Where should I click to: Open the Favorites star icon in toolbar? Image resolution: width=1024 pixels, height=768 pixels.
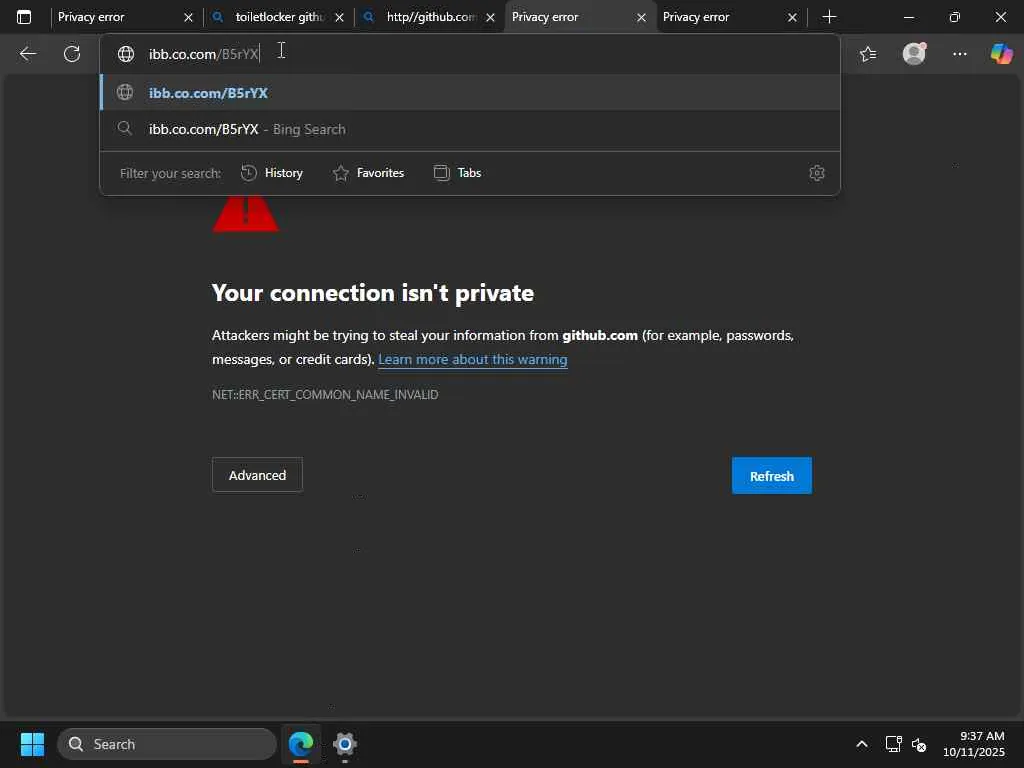(x=868, y=54)
